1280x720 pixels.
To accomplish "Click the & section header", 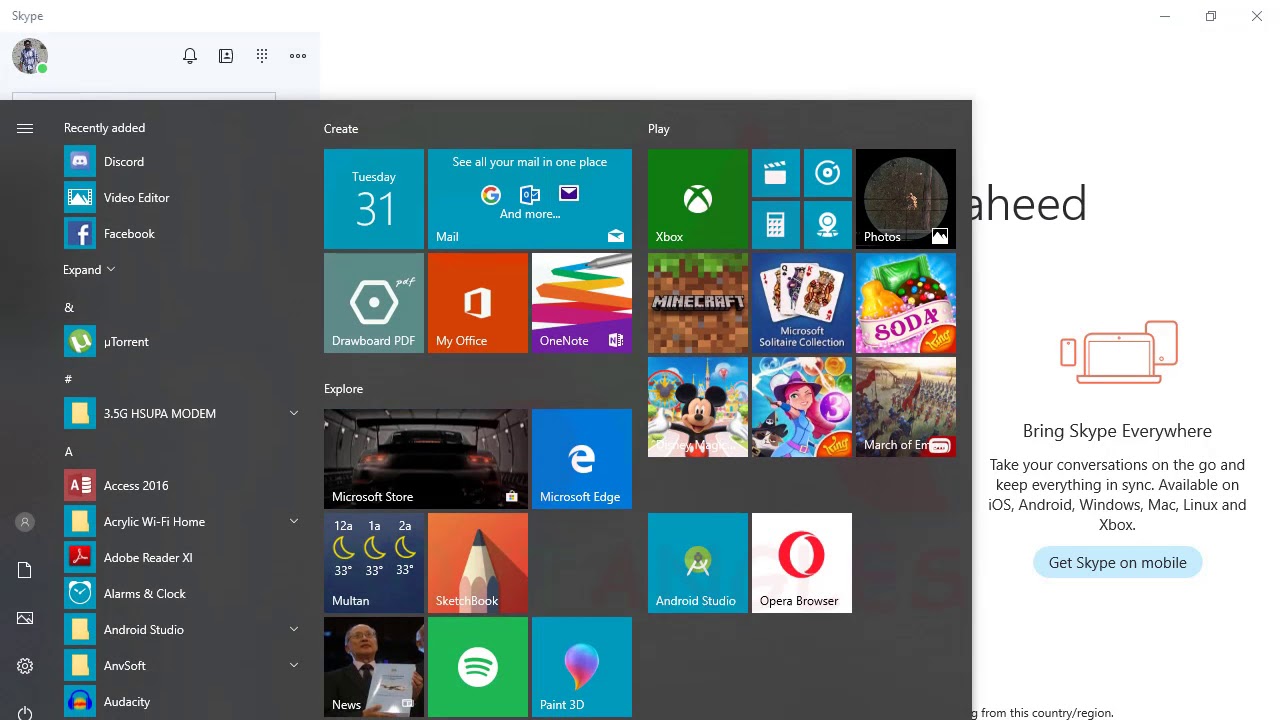I will pos(69,307).
